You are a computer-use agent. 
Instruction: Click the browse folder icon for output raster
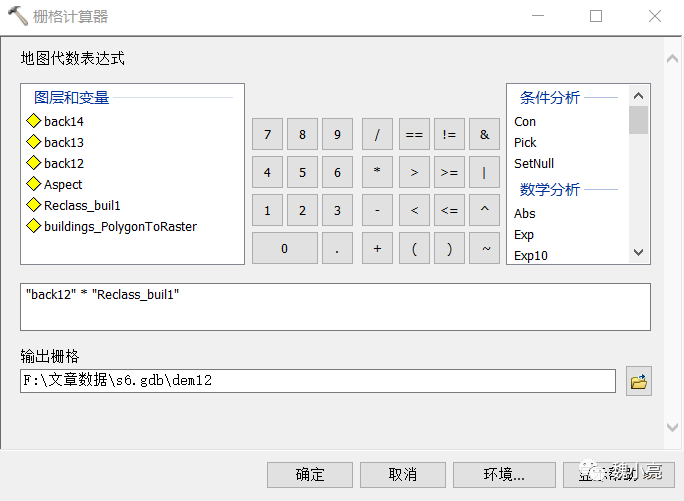(639, 381)
